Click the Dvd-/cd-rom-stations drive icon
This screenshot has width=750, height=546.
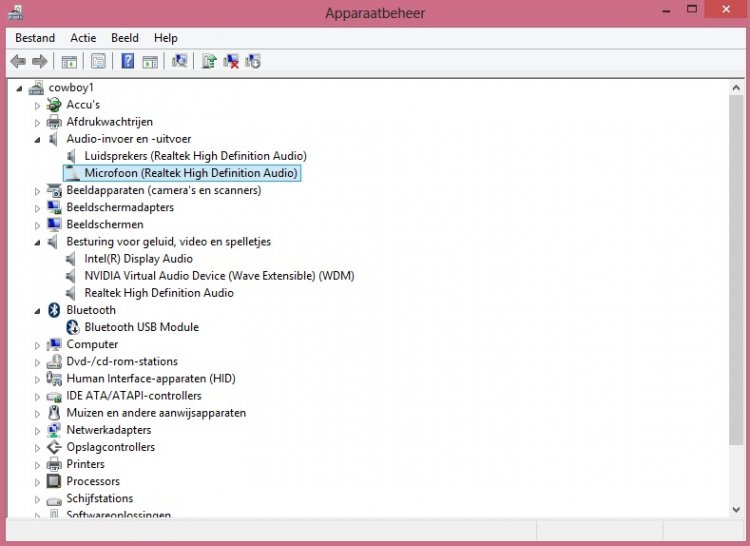tap(54, 361)
